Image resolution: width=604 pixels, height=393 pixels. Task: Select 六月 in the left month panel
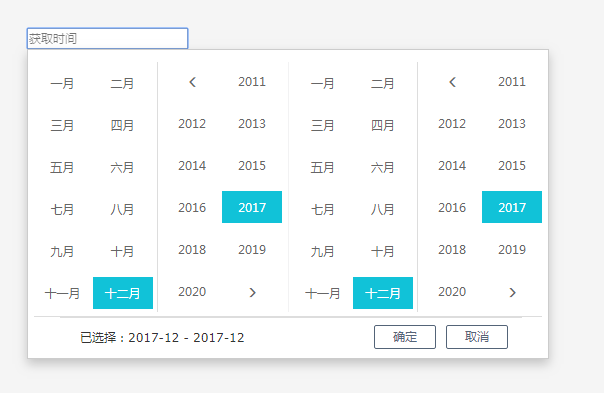click(x=122, y=167)
